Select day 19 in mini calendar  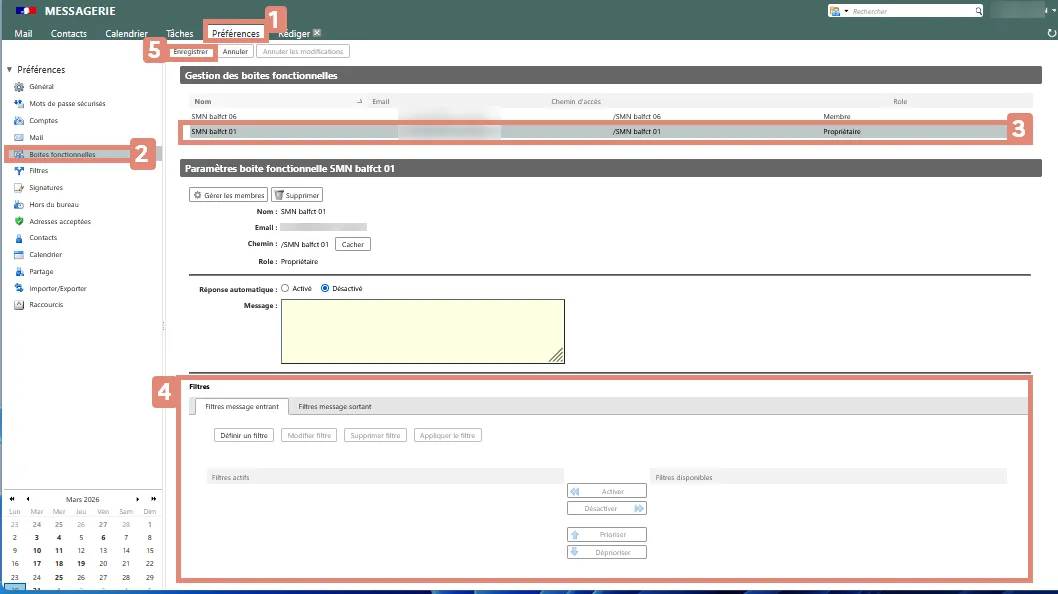pos(81,563)
